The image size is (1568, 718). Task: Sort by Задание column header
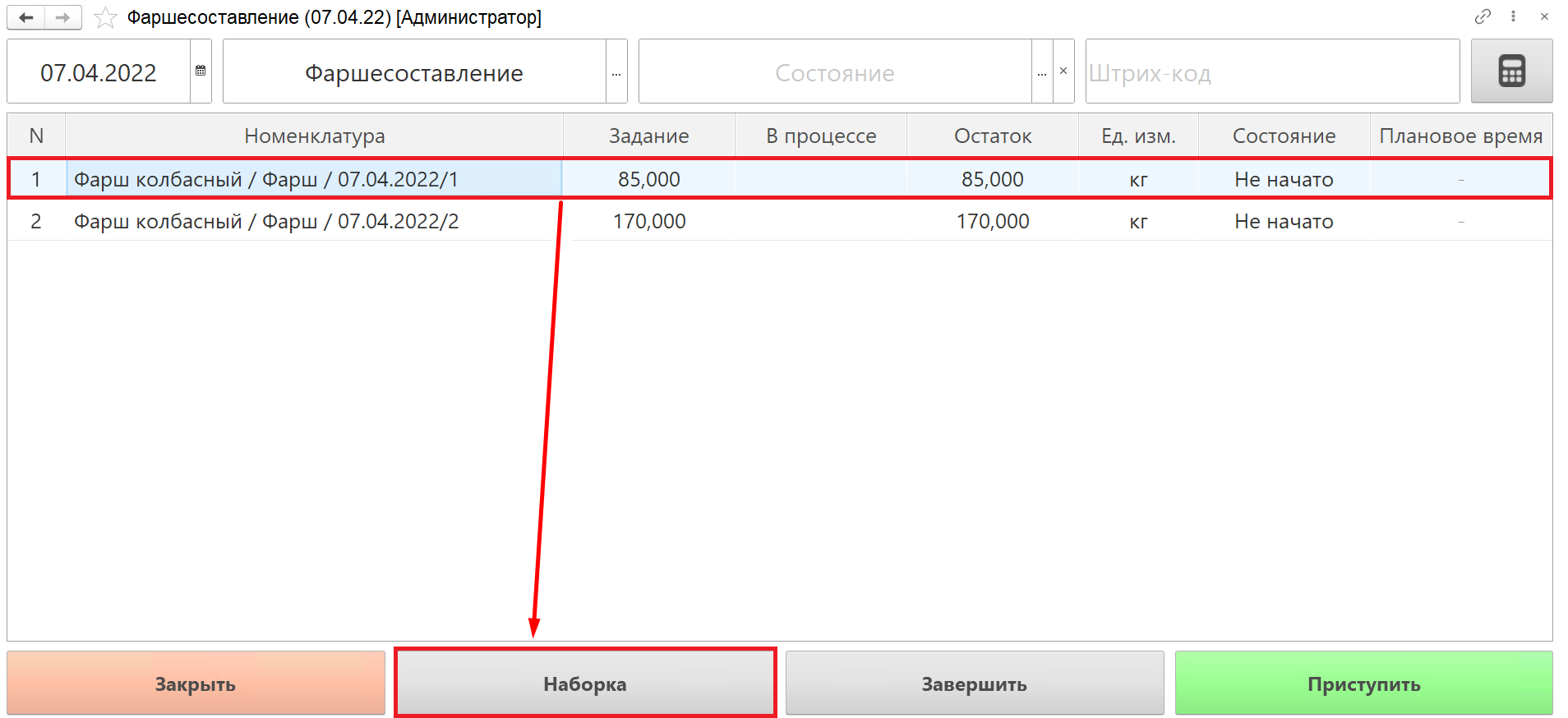click(649, 136)
